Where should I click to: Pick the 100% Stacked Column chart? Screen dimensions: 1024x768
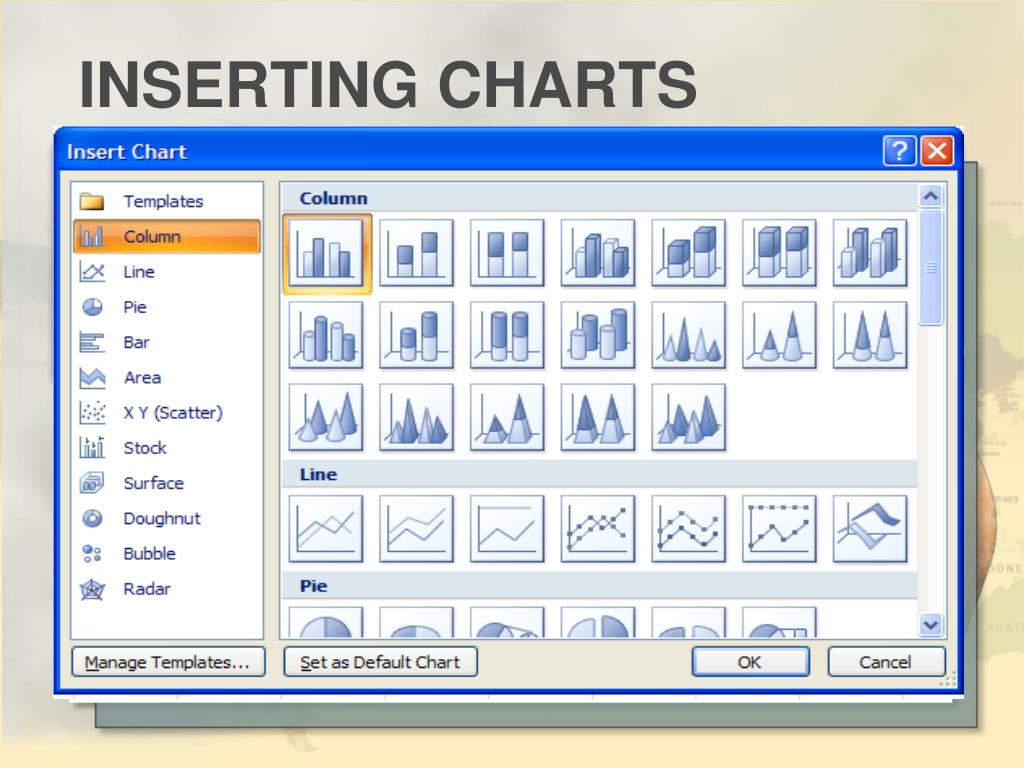pos(507,253)
